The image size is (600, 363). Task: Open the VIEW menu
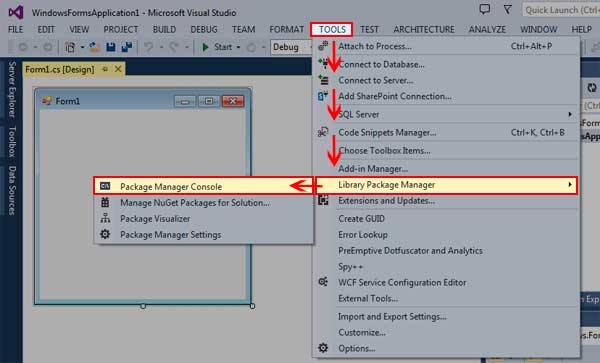point(79,29)
